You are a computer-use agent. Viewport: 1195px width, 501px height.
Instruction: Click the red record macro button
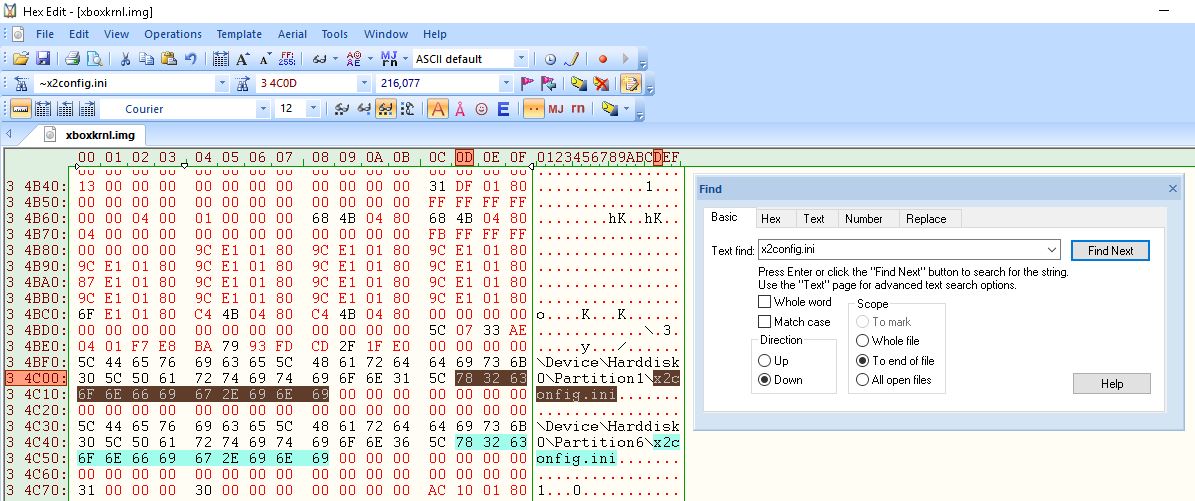pyautogui.click(x=603, y=59)
